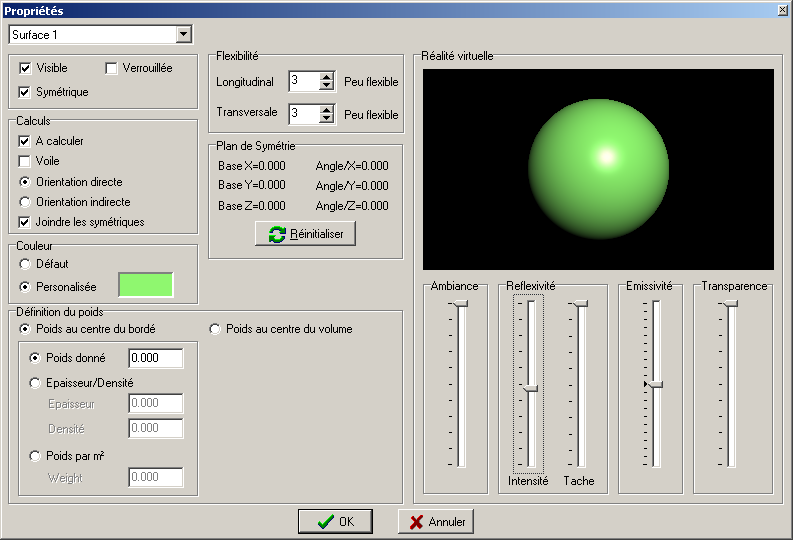Click the Base X=0.000 text

click(252, 166)
